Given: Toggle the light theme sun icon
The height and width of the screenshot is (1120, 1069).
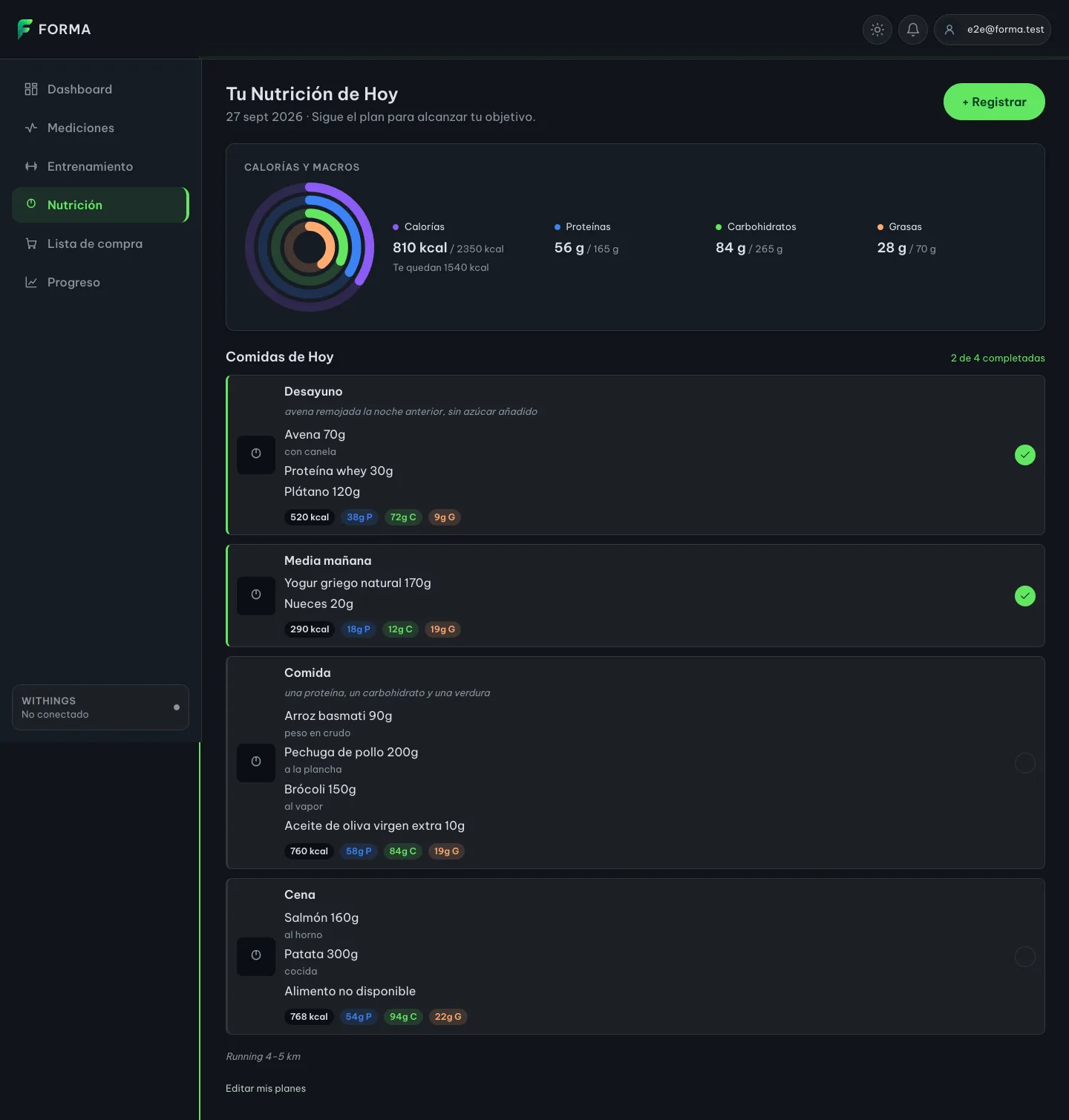Looking at the screenshot, I should 877,30.
